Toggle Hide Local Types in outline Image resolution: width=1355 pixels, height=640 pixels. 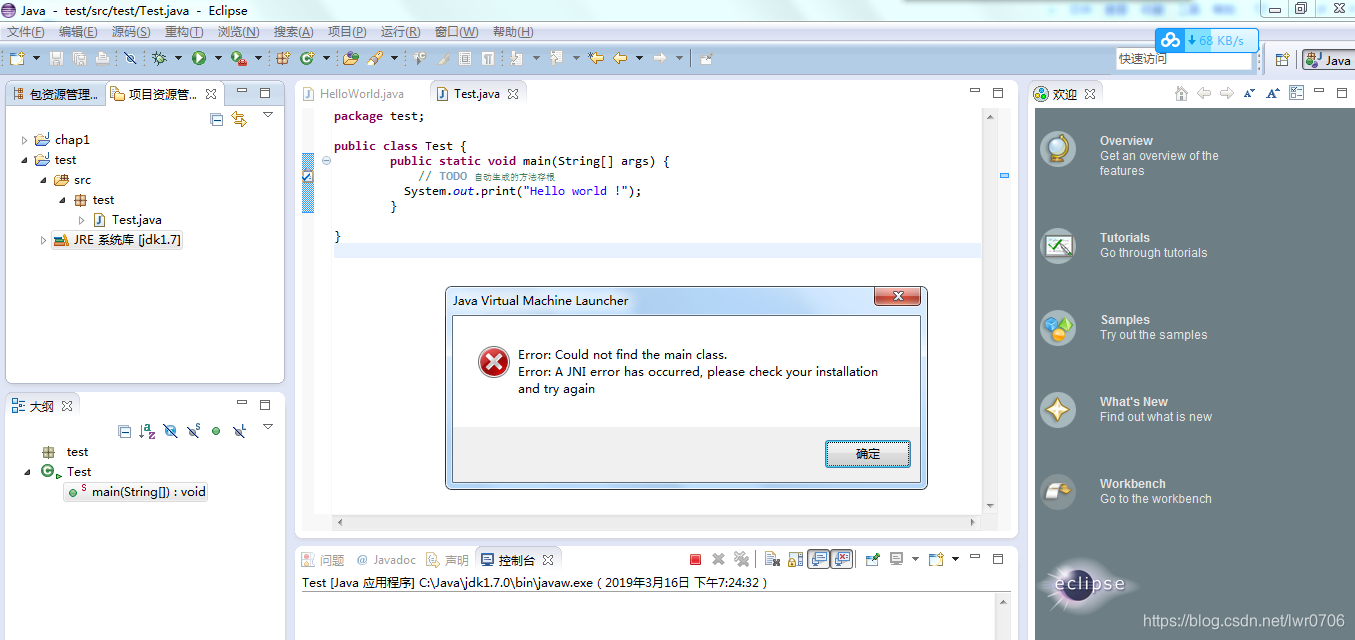click(239, 431)
